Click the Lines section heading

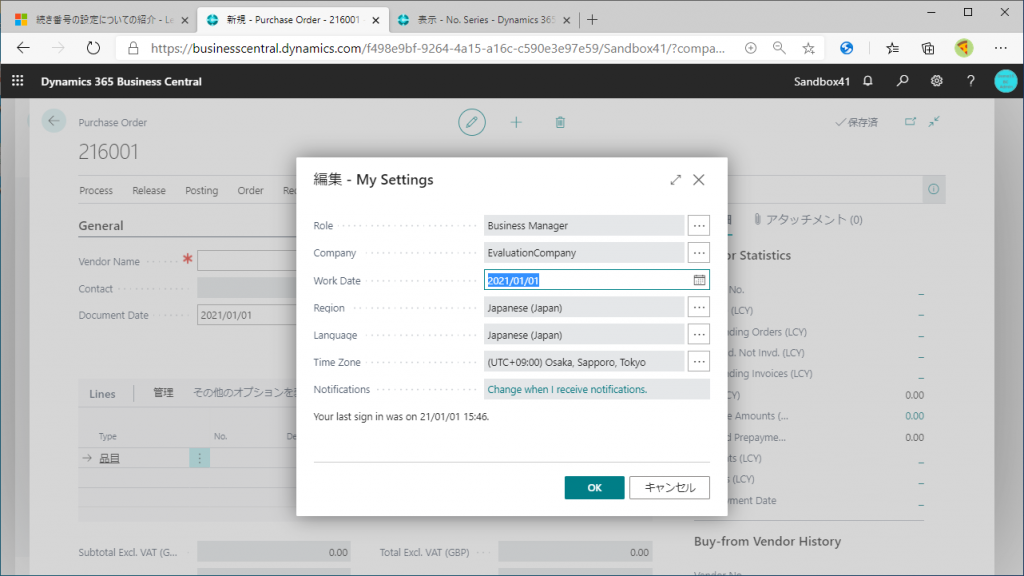pos(103,394)
